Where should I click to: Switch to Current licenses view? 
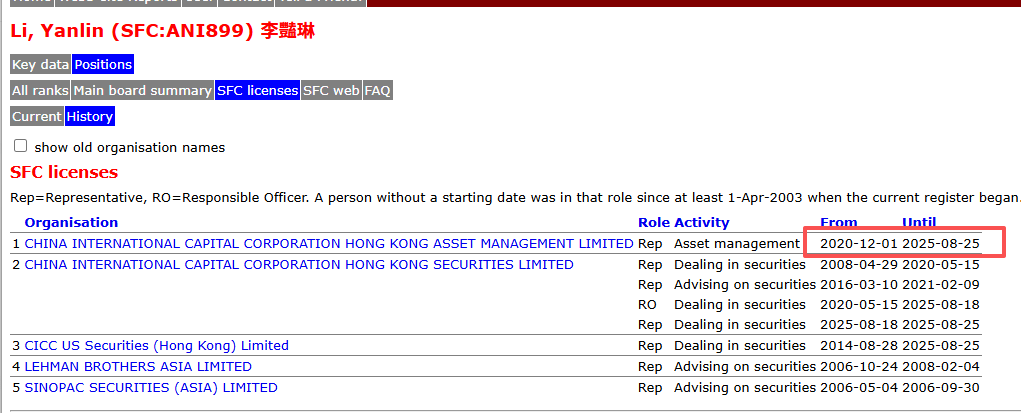tap(37, 116)
